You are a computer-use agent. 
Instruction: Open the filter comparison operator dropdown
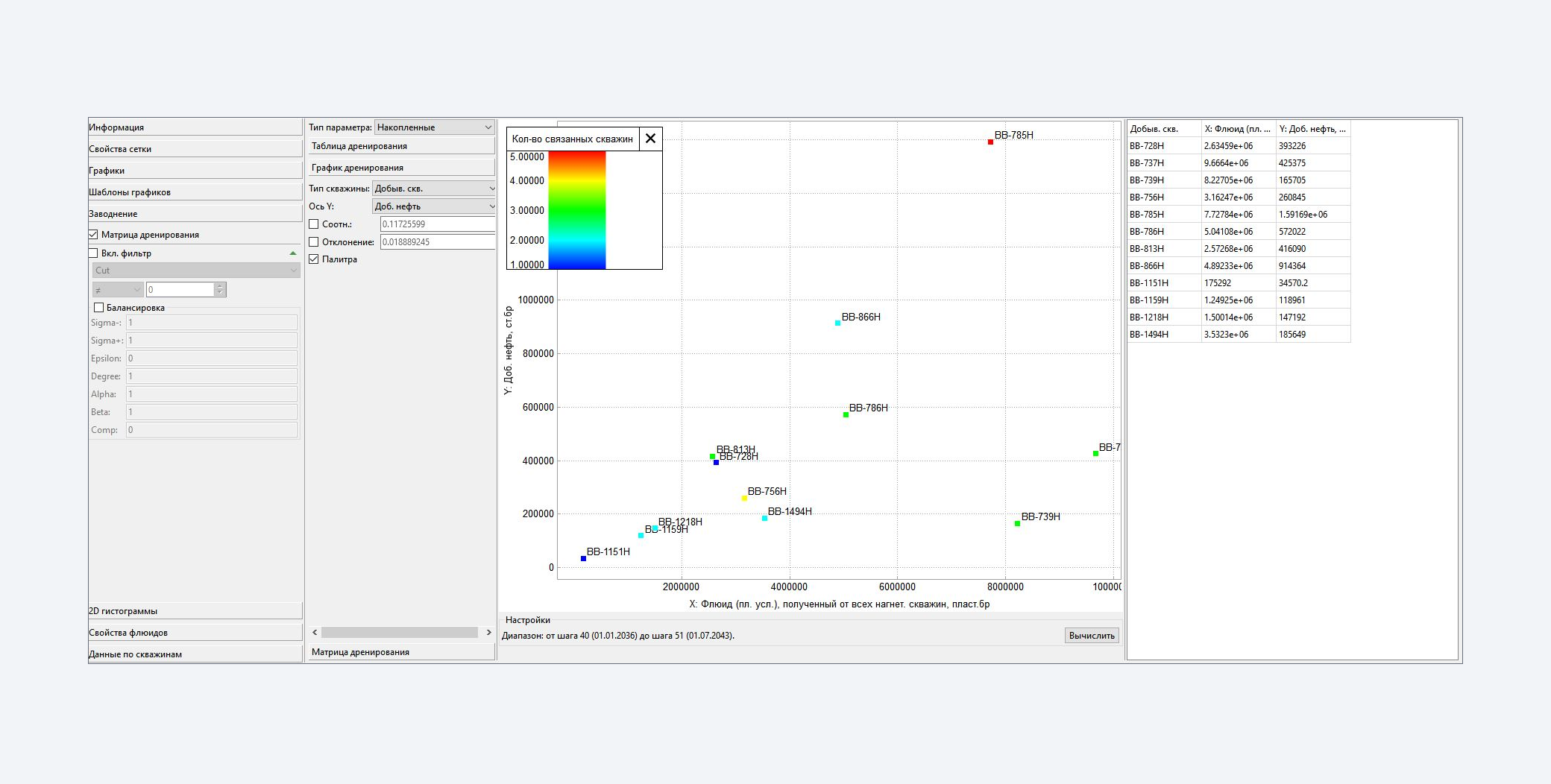click(118, 290)
